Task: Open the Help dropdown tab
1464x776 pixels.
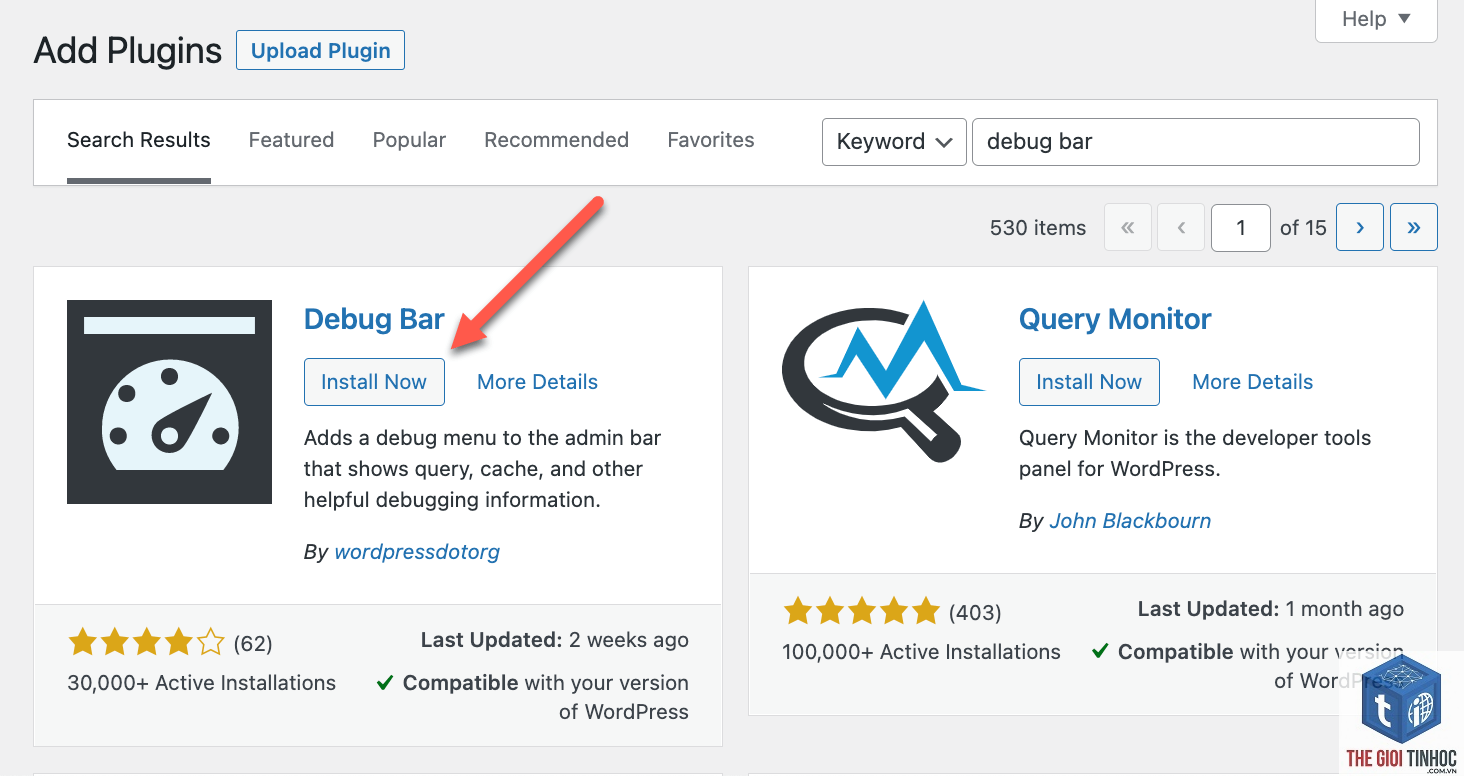Action: [1376, 19]
